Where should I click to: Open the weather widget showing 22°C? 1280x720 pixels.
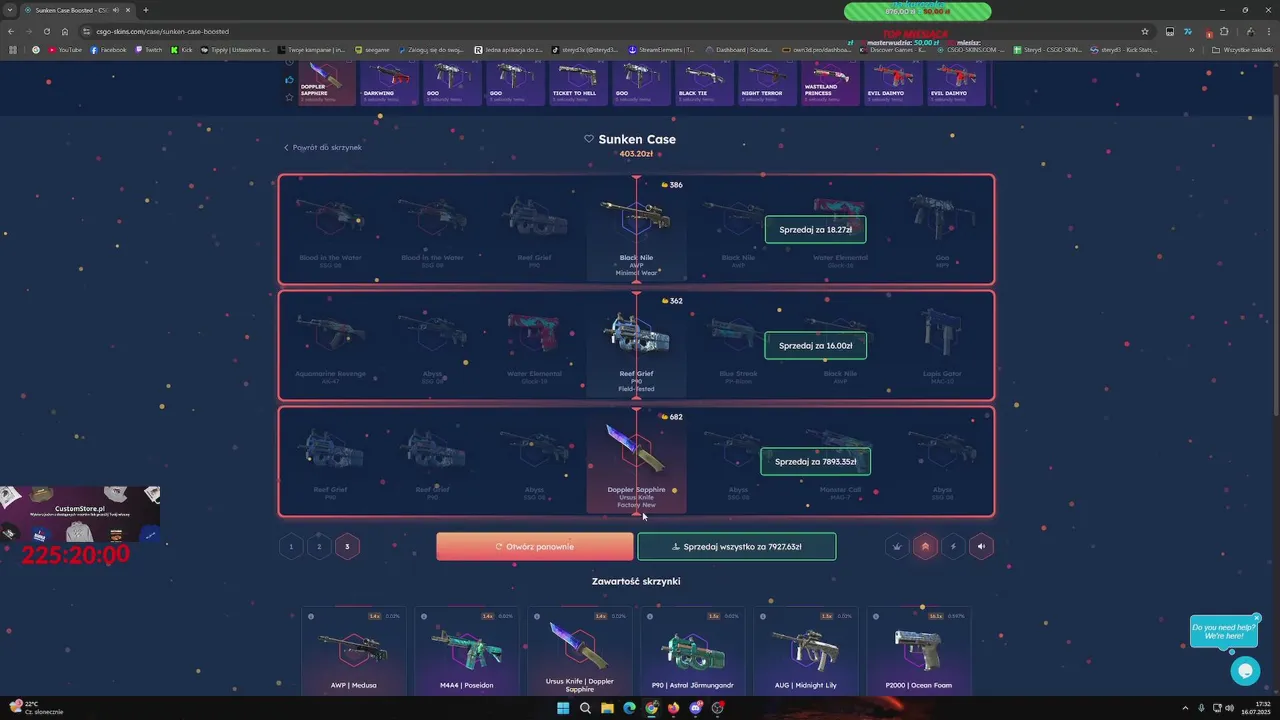tap(36, 708)
